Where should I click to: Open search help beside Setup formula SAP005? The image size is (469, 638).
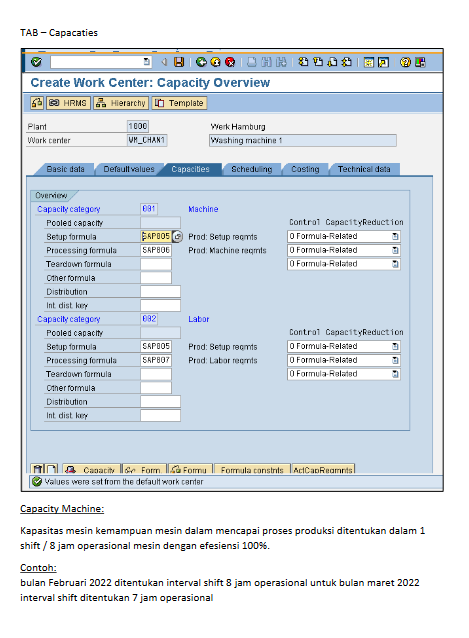[x=177, y=236]
